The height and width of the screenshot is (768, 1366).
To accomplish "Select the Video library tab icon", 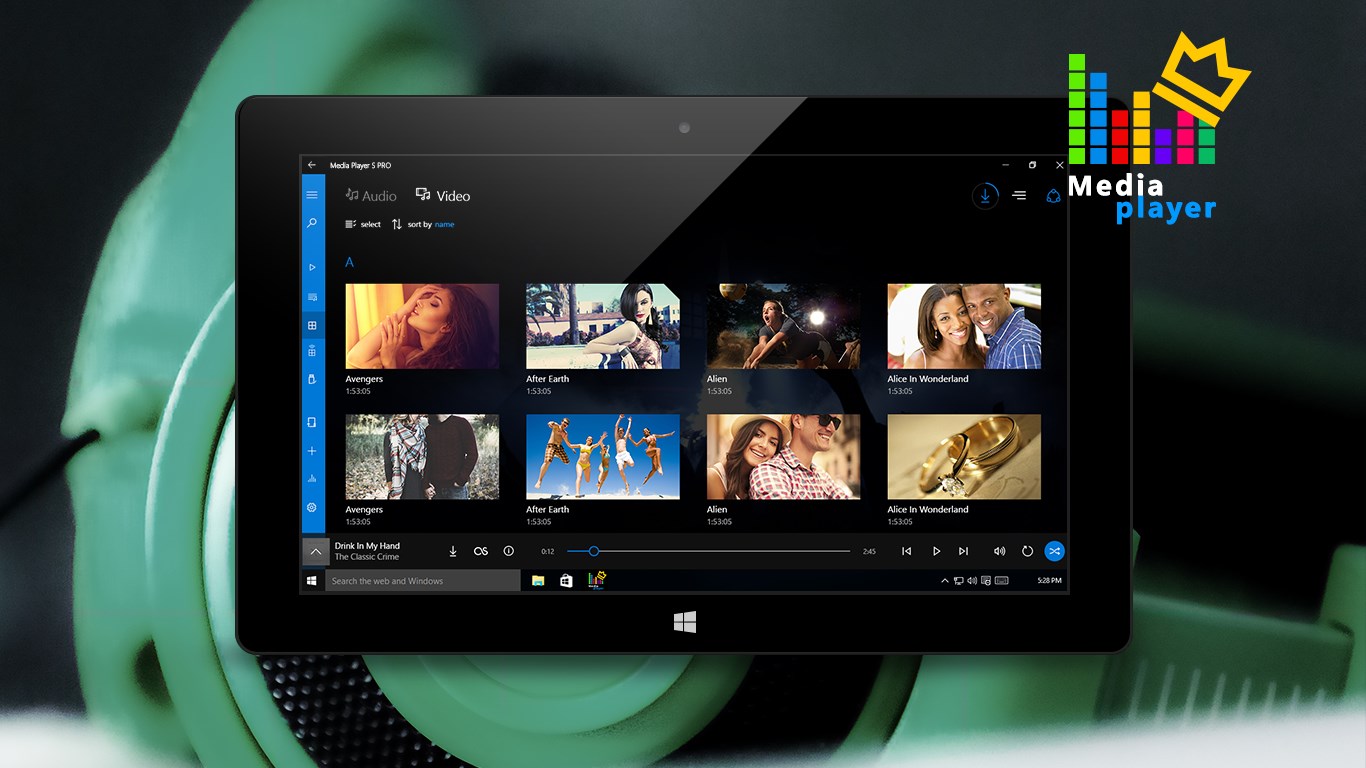I will (x=424, y=195).
